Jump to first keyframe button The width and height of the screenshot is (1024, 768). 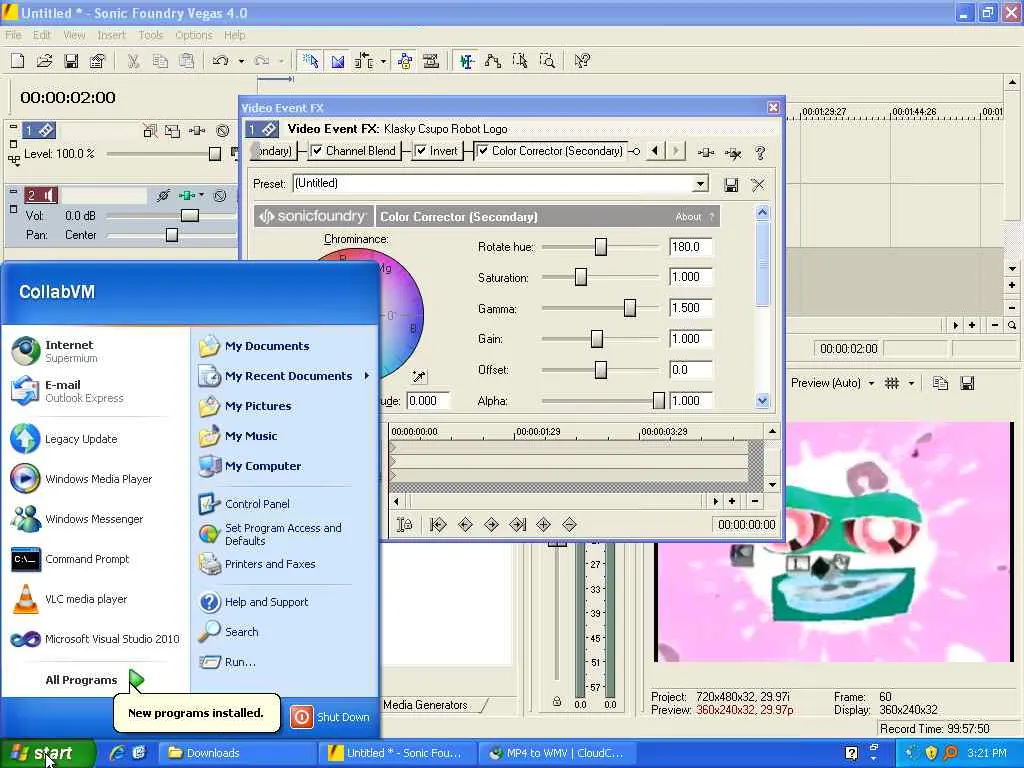438,524
